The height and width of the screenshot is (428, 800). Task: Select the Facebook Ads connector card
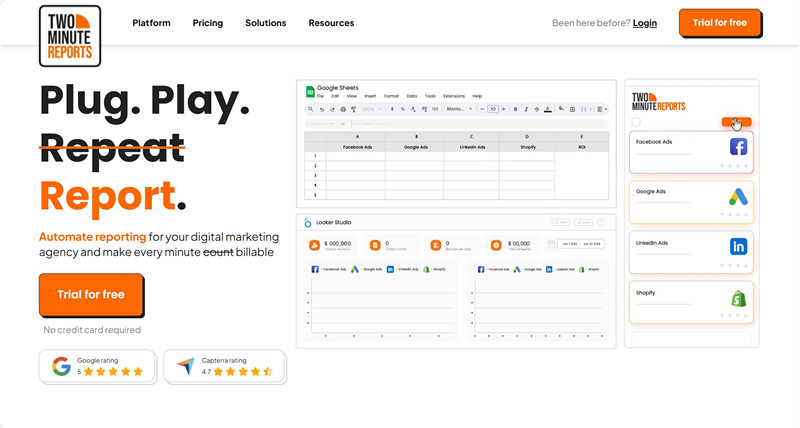[x=691, y=152]
